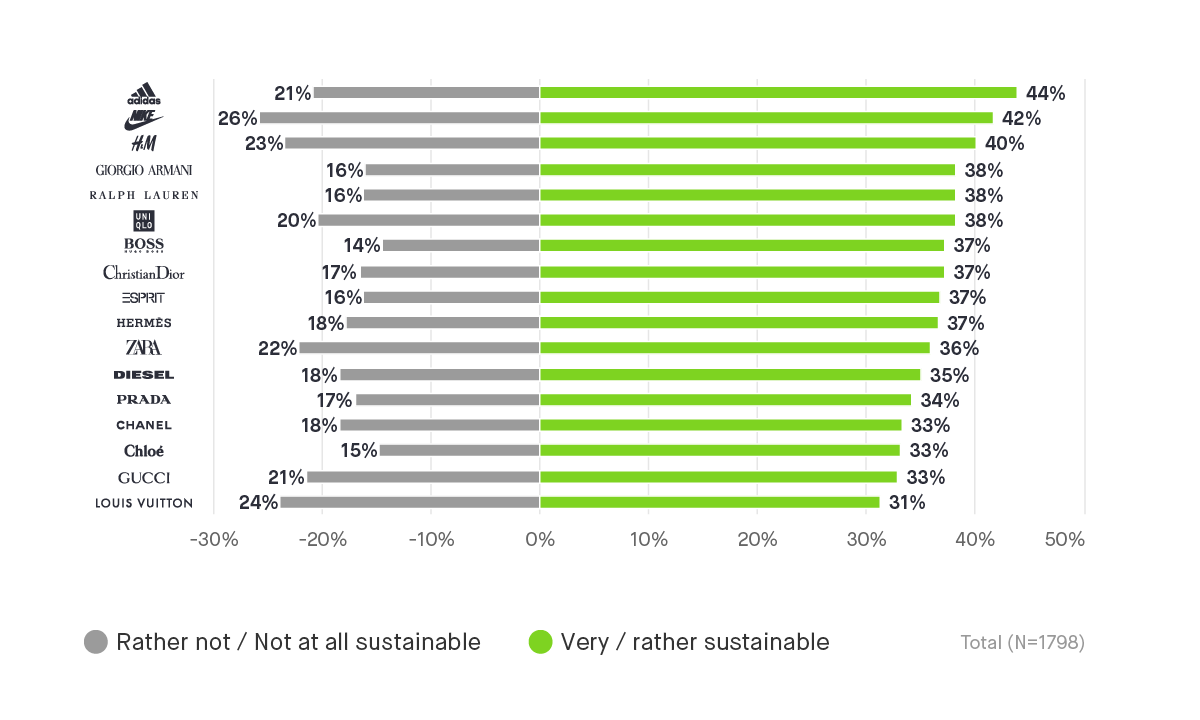Click the Zara logo

144,348
